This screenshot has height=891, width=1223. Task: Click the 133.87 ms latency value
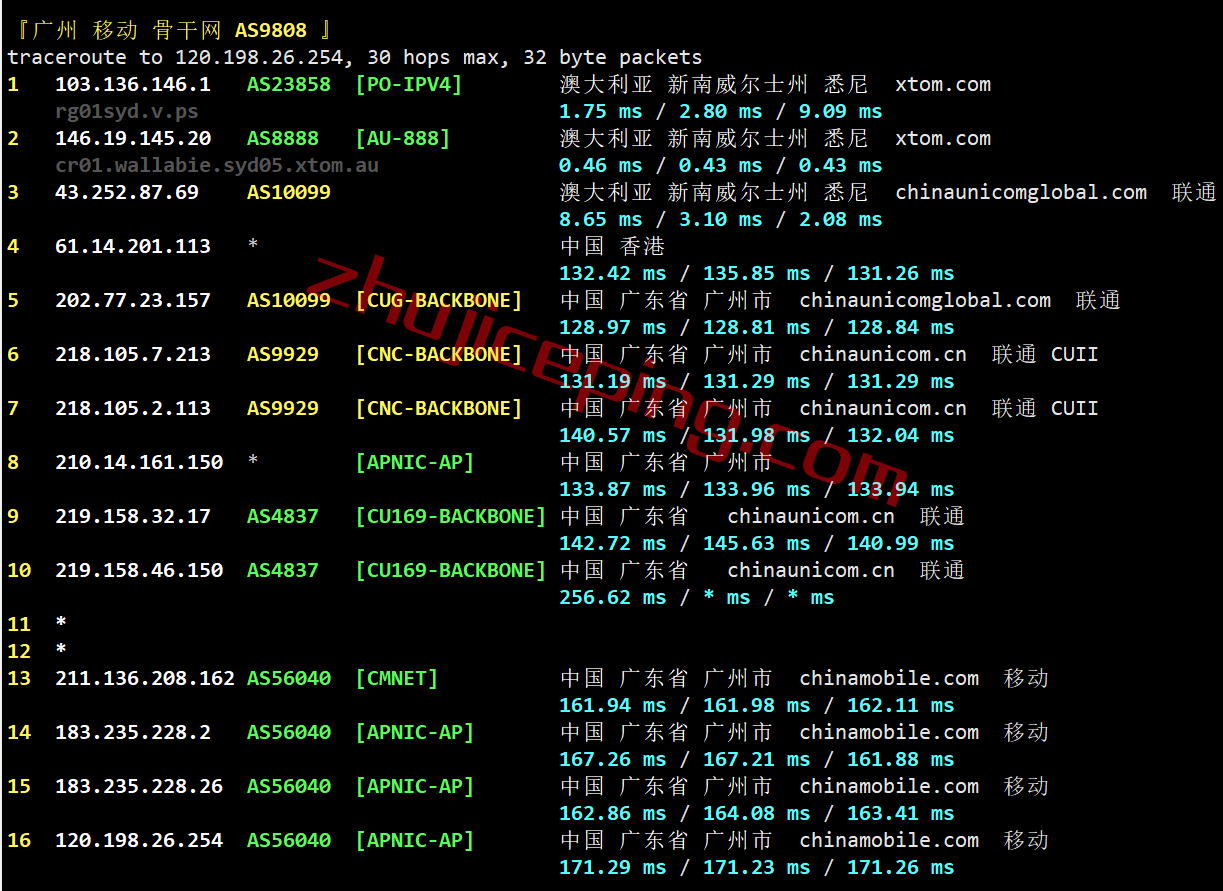613,490
